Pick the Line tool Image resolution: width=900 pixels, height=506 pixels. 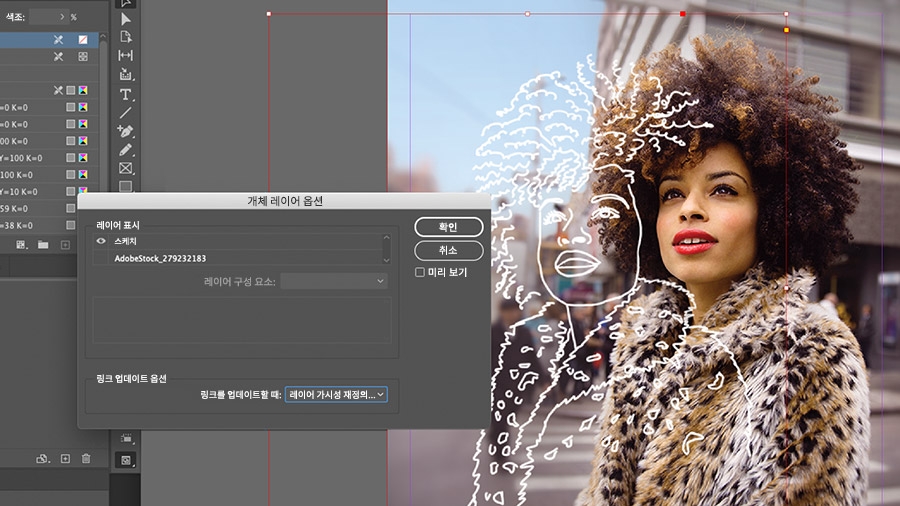125,112
